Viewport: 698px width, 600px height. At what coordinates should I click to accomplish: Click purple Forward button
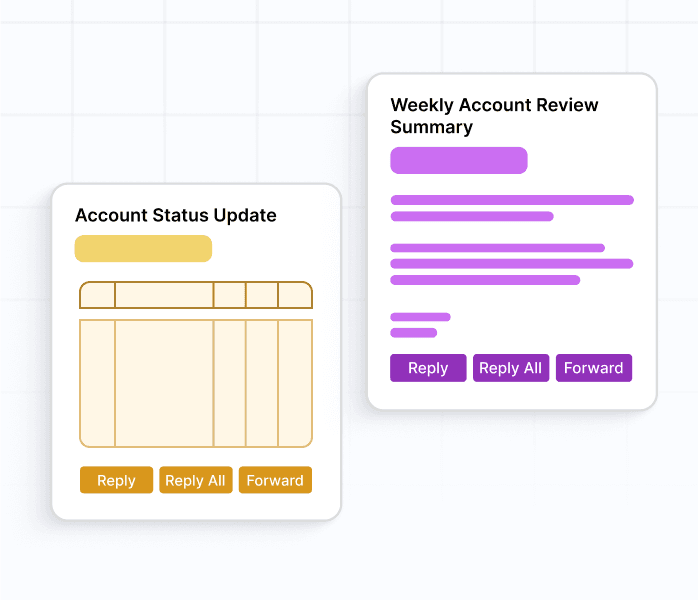[594, 368]
